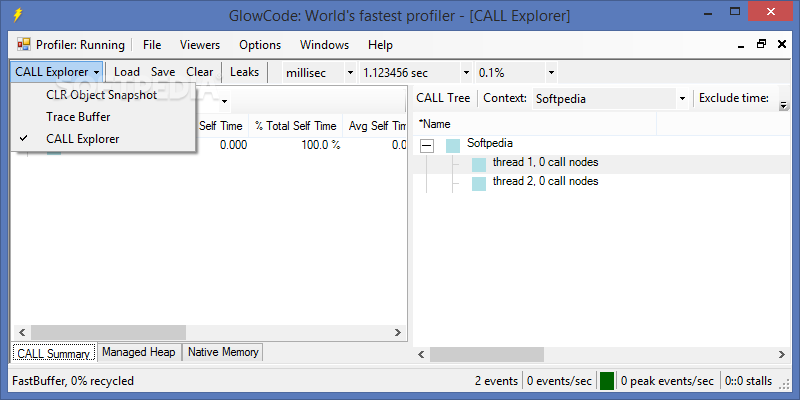Screen dimensions: 800x400
Task: Open the Options menu
Action: (x=260, y=45)
